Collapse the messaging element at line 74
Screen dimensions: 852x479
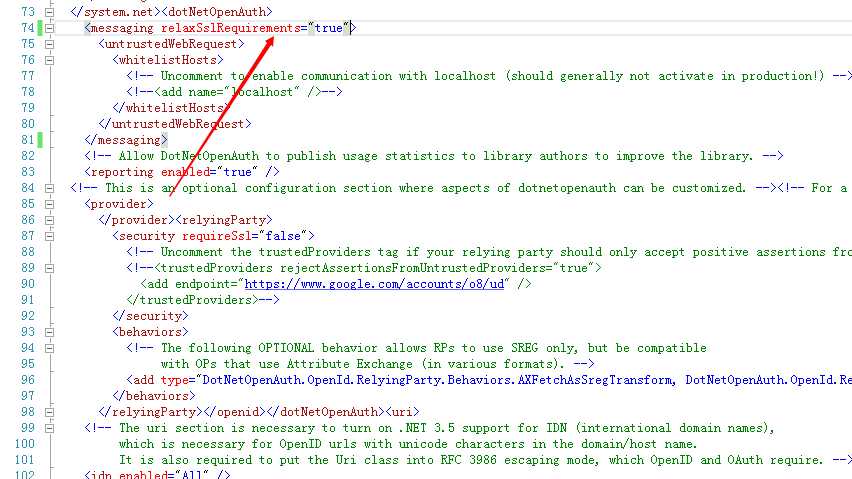(x=49, y=28)
